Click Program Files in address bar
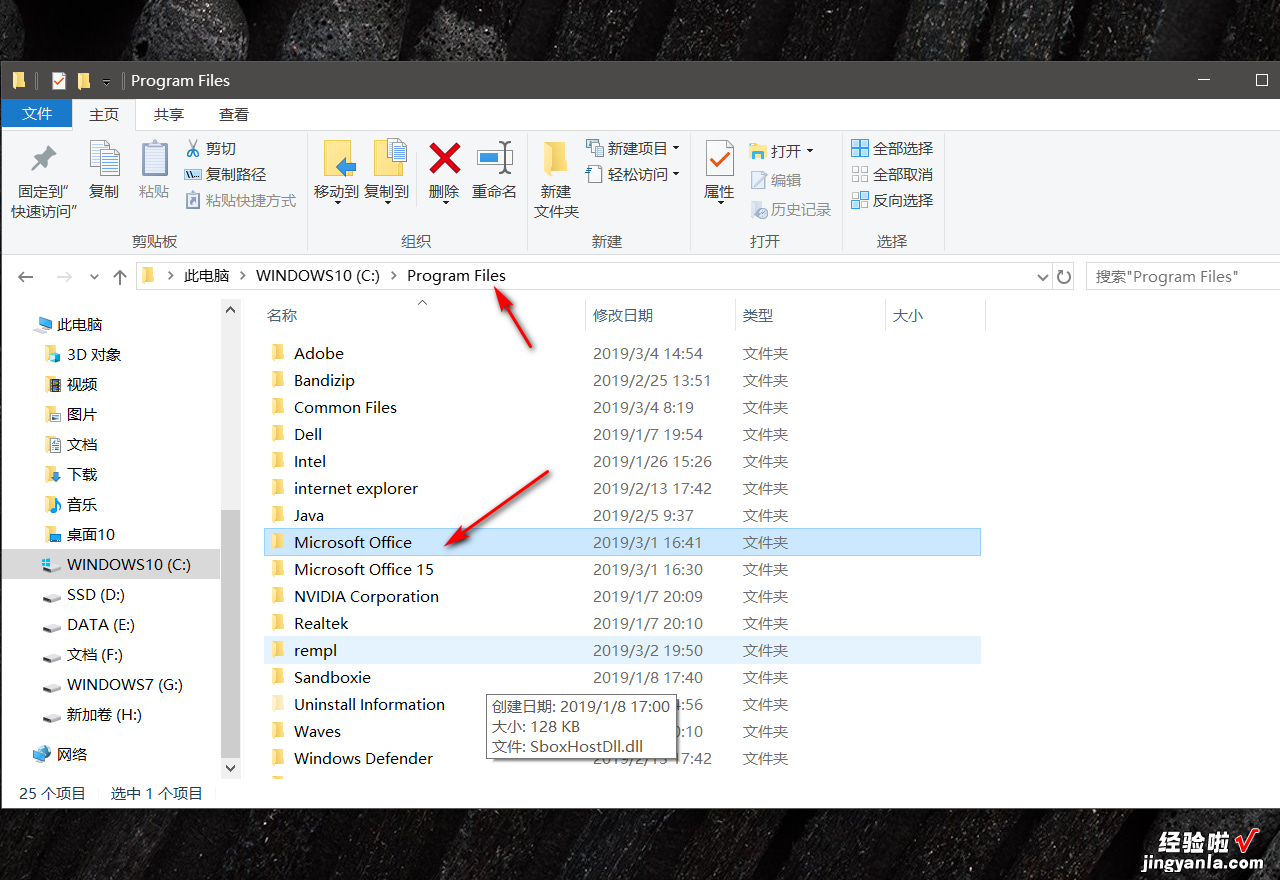The width and height of the screenshot is (1280, 880). 456,276
